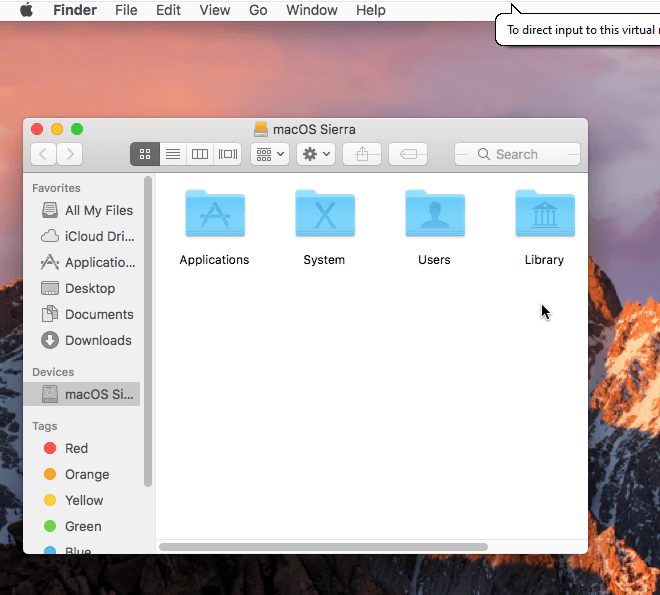Viewport: 660px width, 595px height.
Task: Click the magnifying glass in Search
Action: pos(484,154)
